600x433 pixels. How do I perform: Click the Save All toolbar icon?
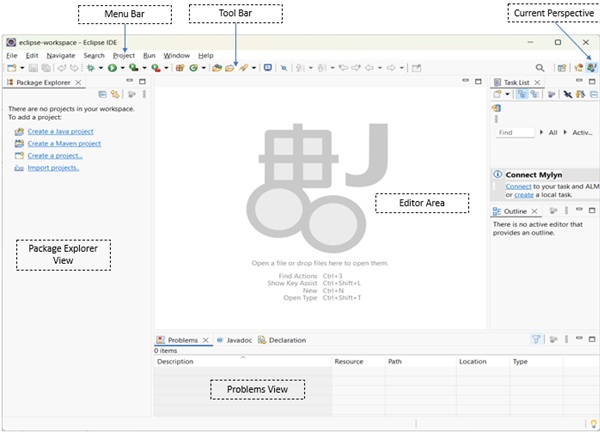(46, 68)
